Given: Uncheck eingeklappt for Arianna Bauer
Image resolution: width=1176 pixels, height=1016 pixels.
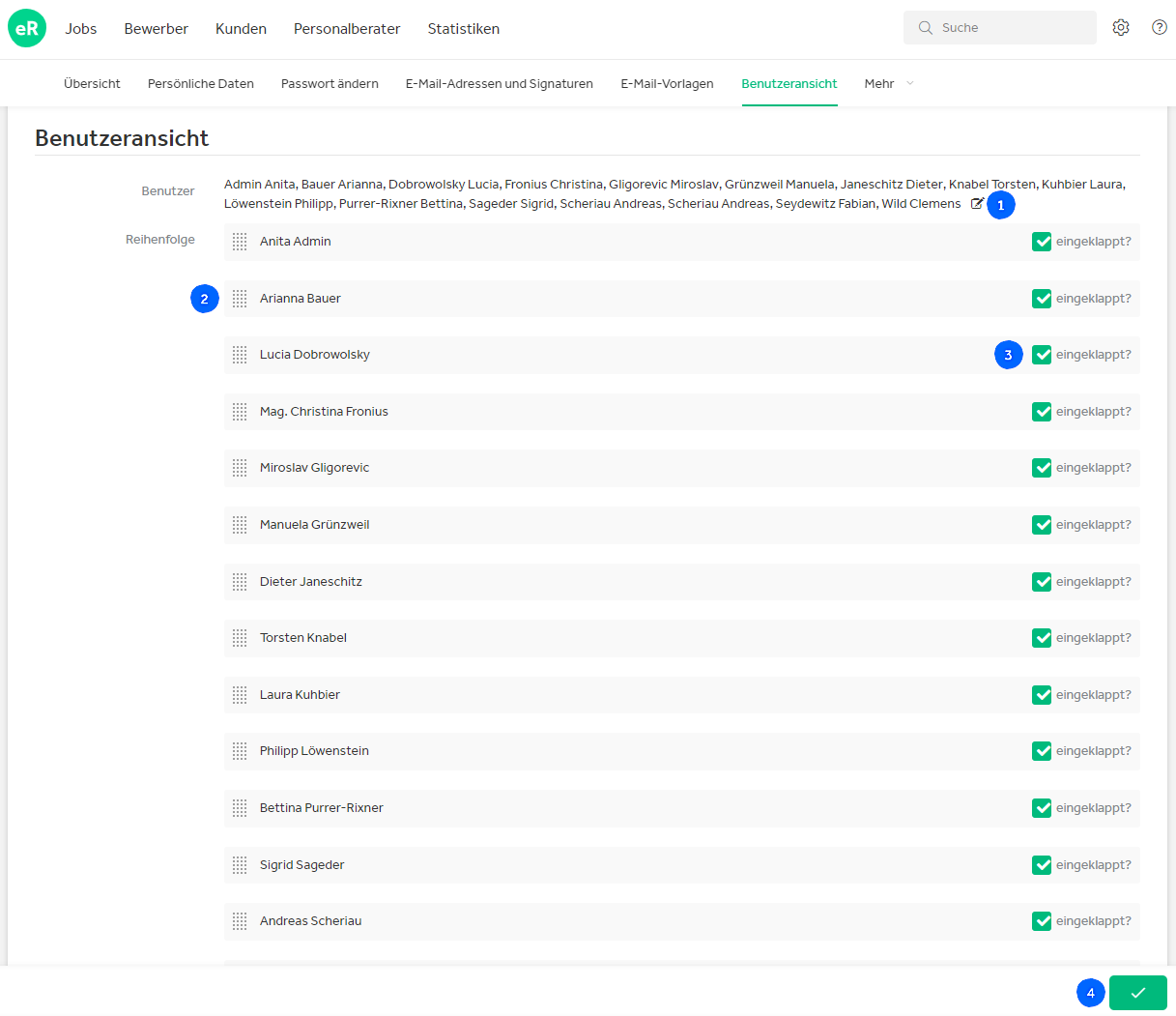Looking at the screenshot, I should tap(1042, 299).
